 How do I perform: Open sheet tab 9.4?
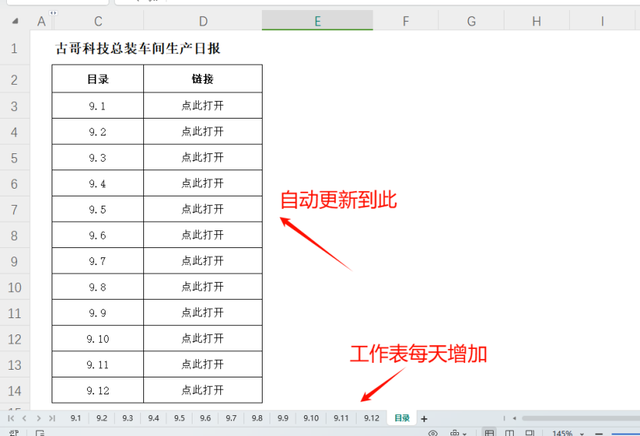click(153, 418)
